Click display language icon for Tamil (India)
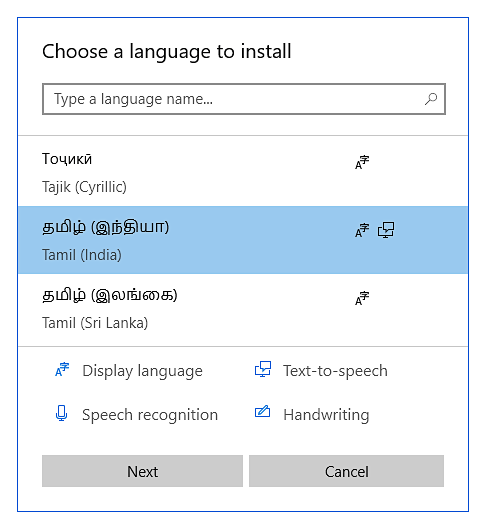Image resolution: width=484 pixels, height=528 pixels. [x=362, y=230]
